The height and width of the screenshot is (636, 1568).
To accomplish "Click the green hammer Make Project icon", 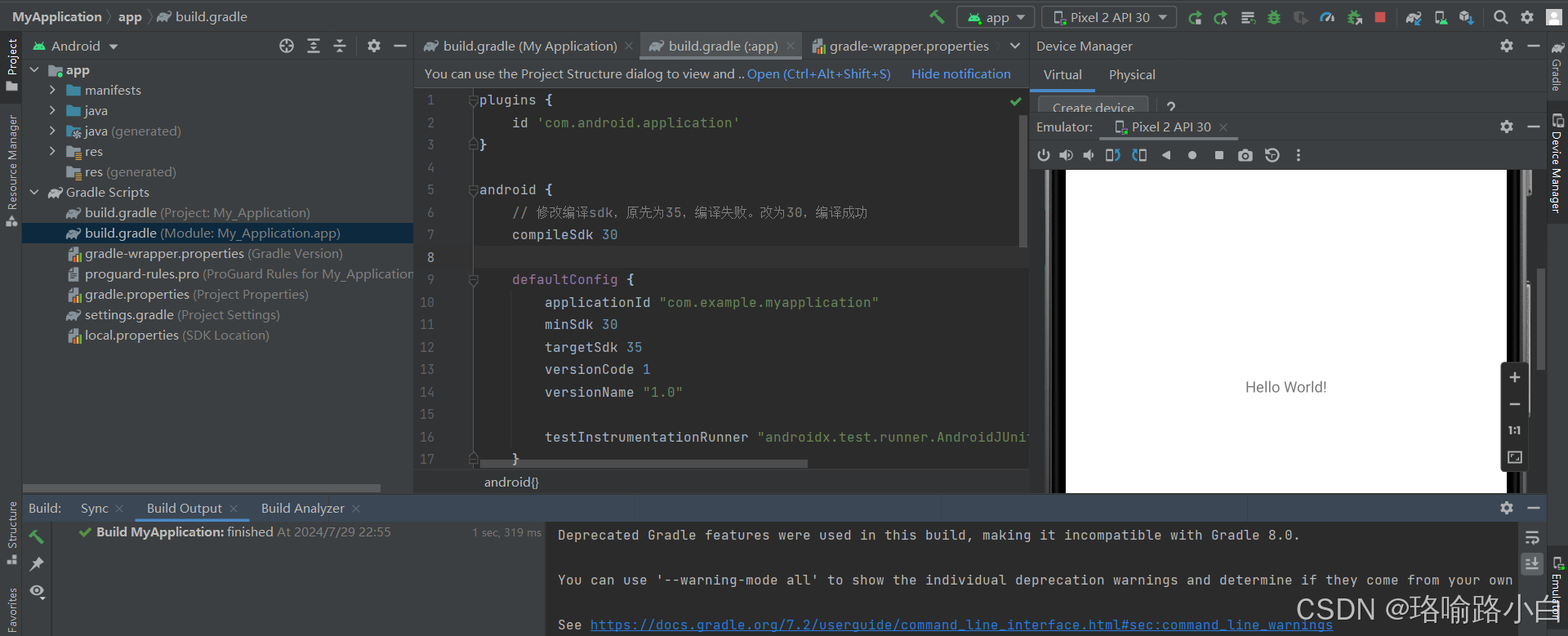I will point(937,17).
